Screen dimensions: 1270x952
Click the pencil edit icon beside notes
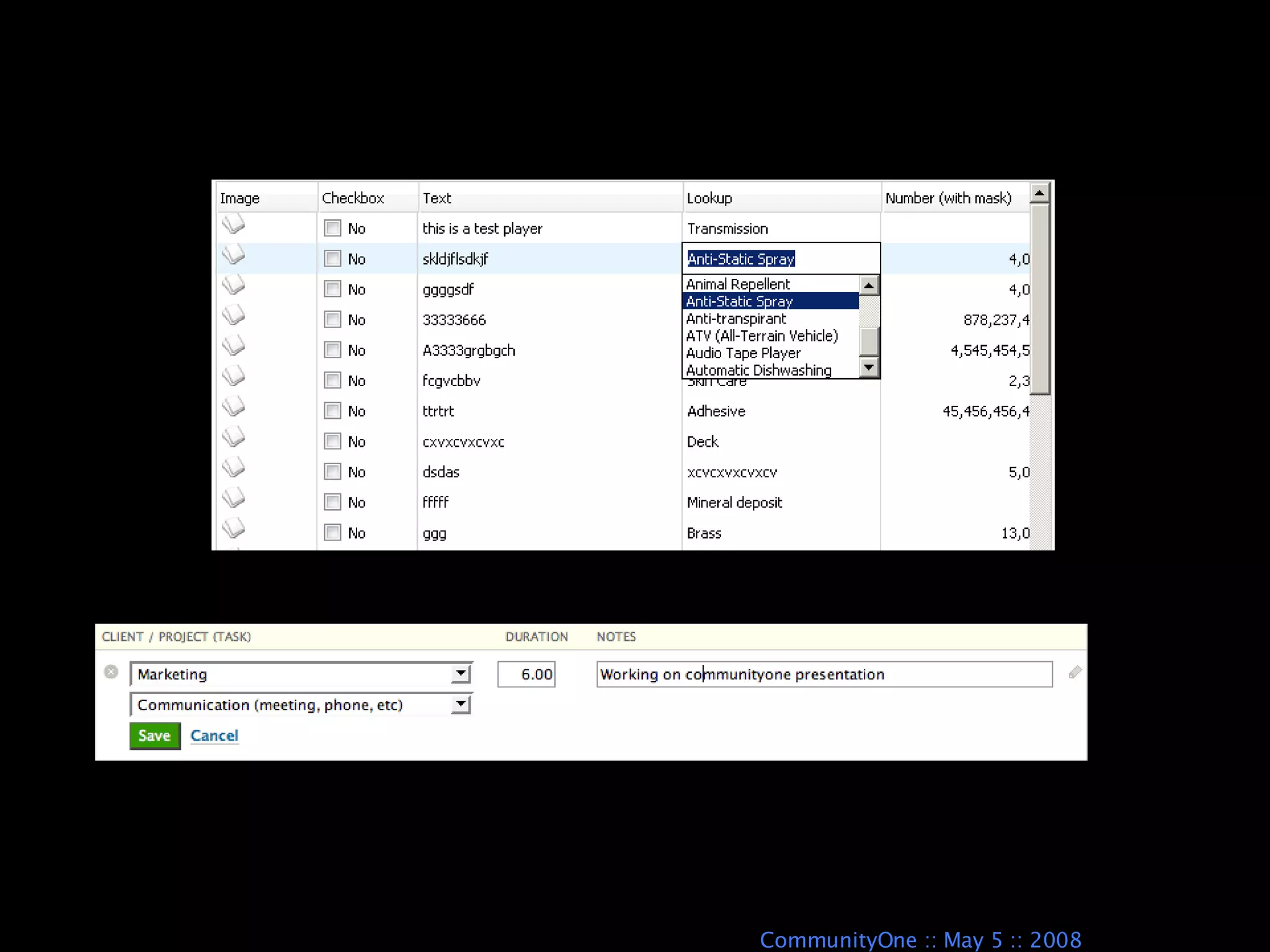(1075, 672)
